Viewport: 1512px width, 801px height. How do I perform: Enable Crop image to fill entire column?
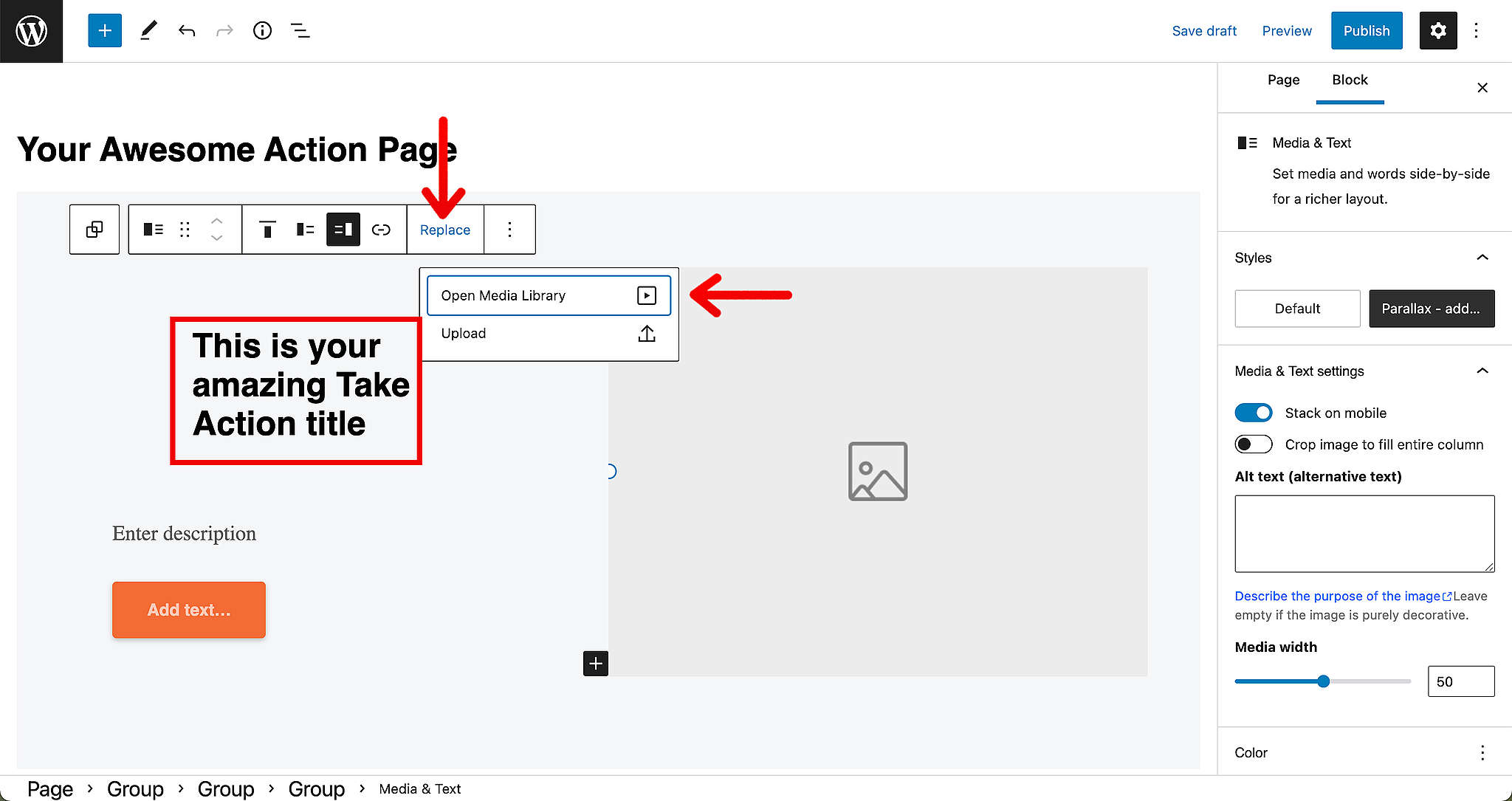(x=1253, y=444)
